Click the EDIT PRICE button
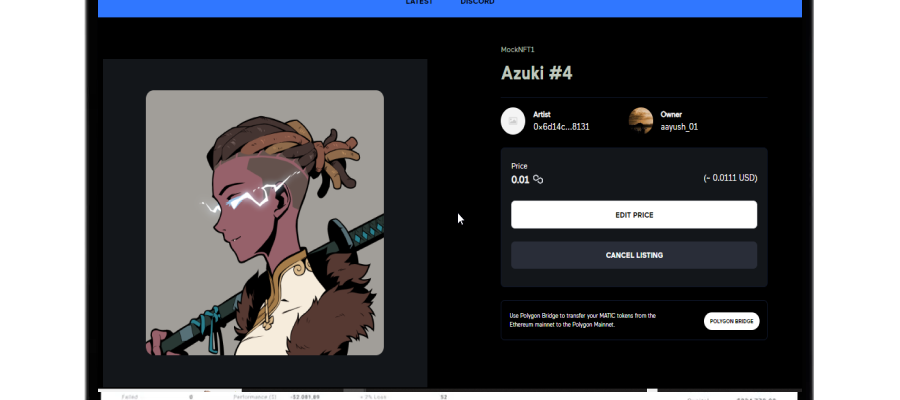This screenshot has width=900, height=400. point(634,215)
